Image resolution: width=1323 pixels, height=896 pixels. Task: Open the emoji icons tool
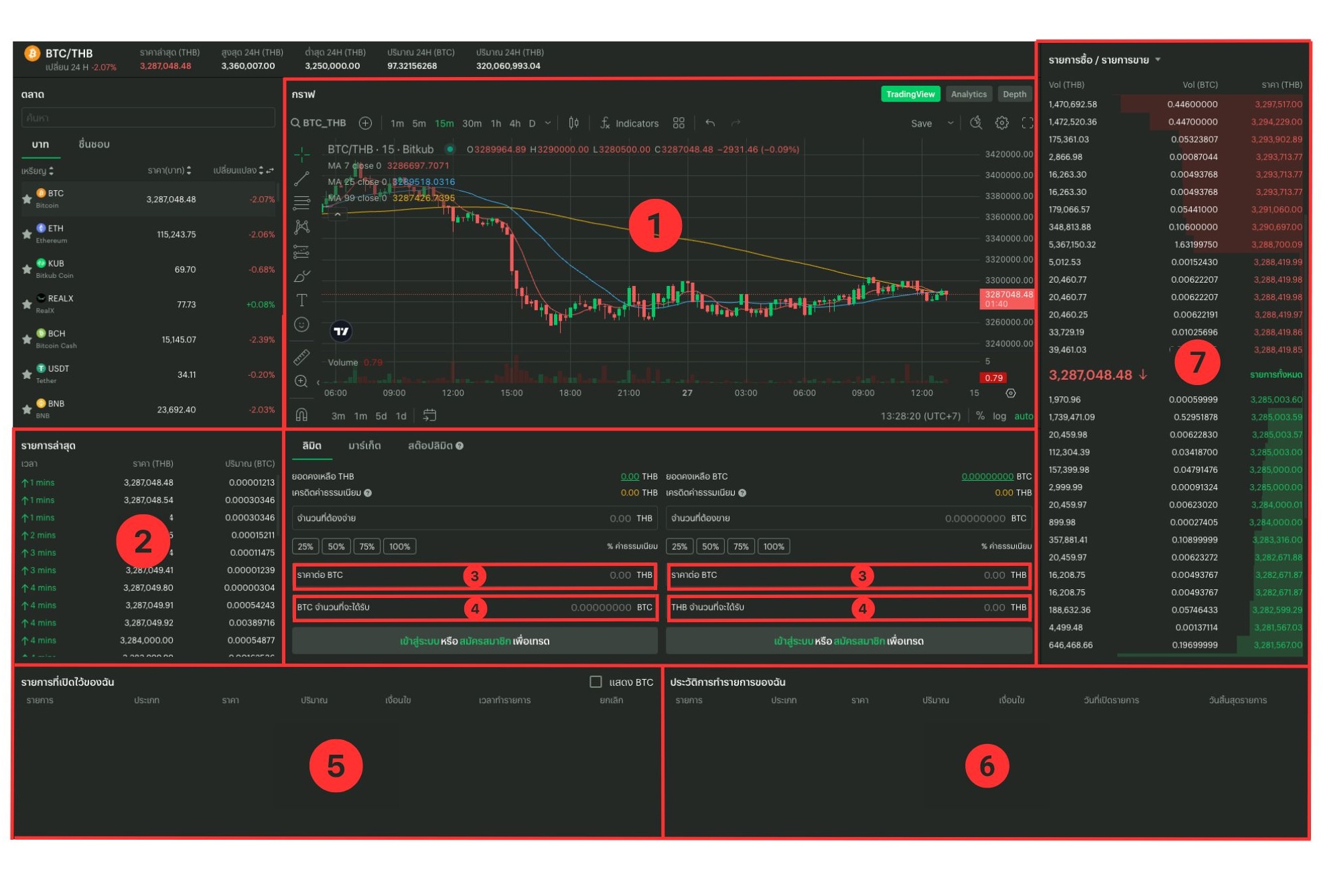[301, 325]
